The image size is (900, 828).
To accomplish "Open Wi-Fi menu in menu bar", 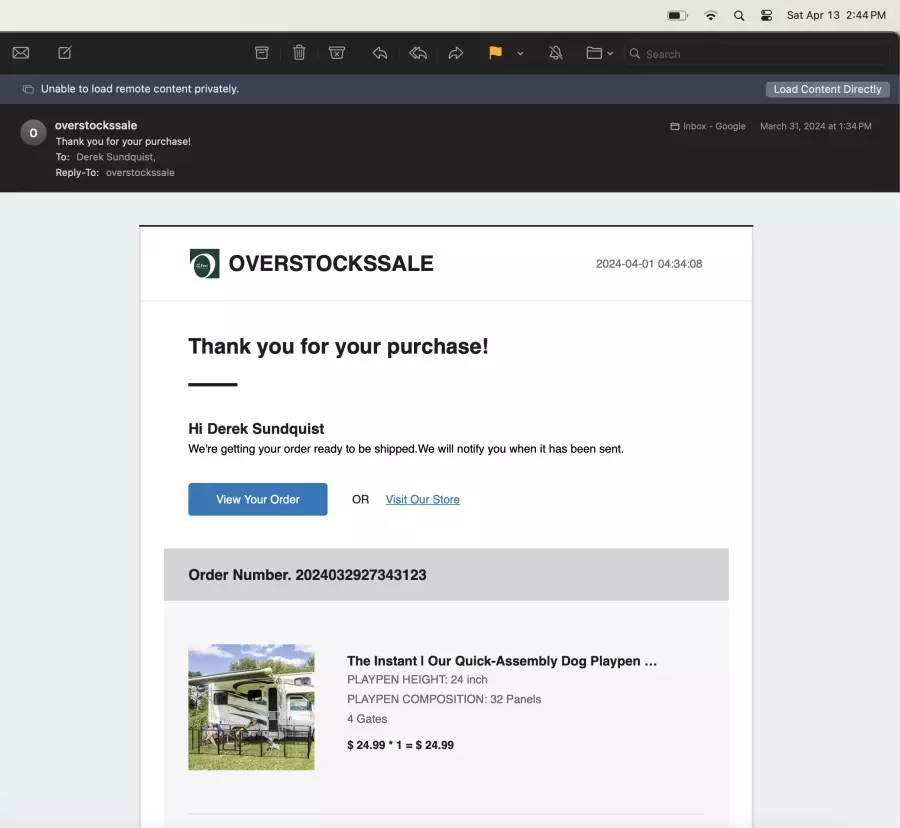I will click(711, 15).
